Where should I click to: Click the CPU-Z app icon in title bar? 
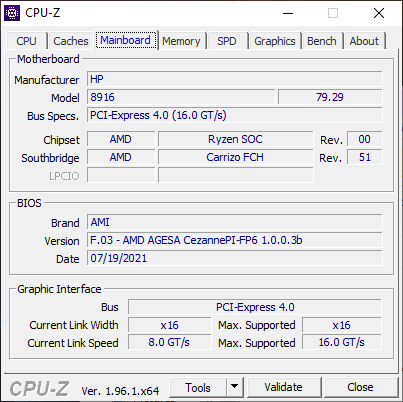[x=12, y=13]
